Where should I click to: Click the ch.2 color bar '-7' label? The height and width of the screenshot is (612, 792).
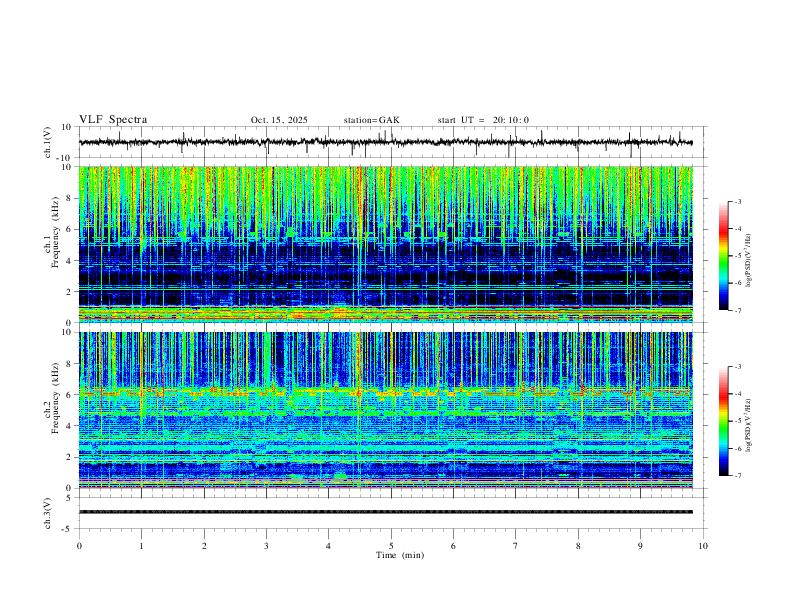click(737, 476)
